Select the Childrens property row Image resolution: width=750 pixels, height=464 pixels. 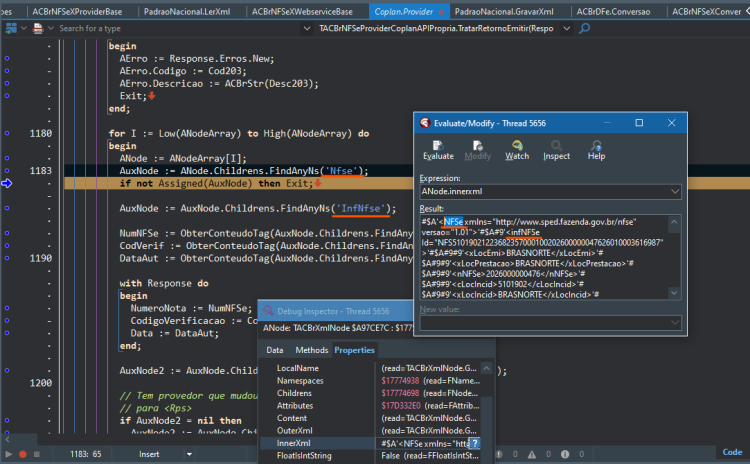pos(371,393)
